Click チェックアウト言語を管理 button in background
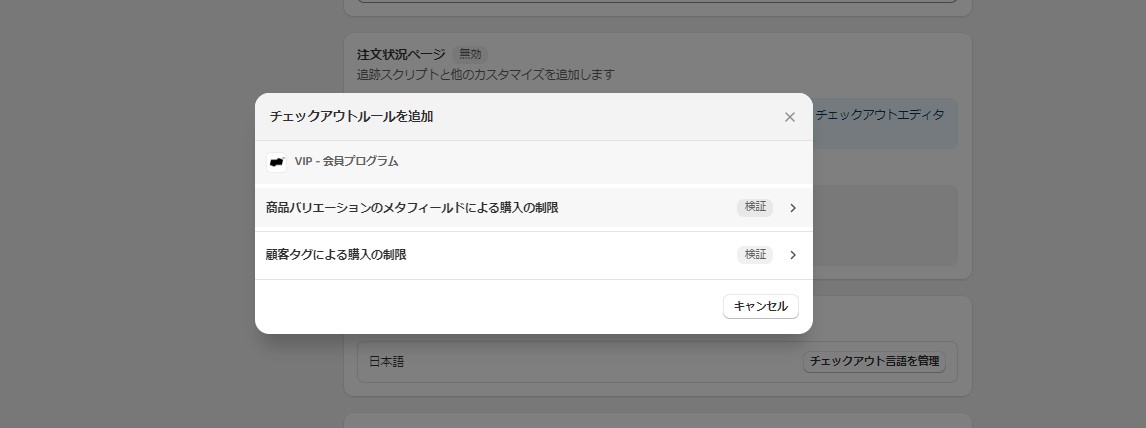Screen dimensions: 1146x428 click(x=874, y=362)
